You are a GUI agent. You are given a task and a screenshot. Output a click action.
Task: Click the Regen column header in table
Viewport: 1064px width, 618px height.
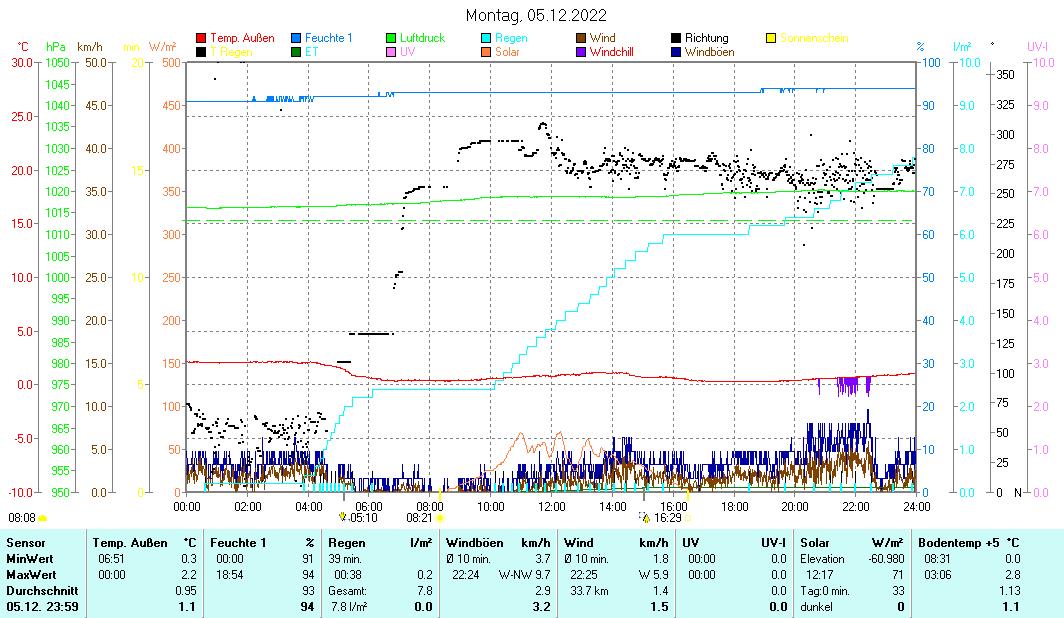[347, 543]
